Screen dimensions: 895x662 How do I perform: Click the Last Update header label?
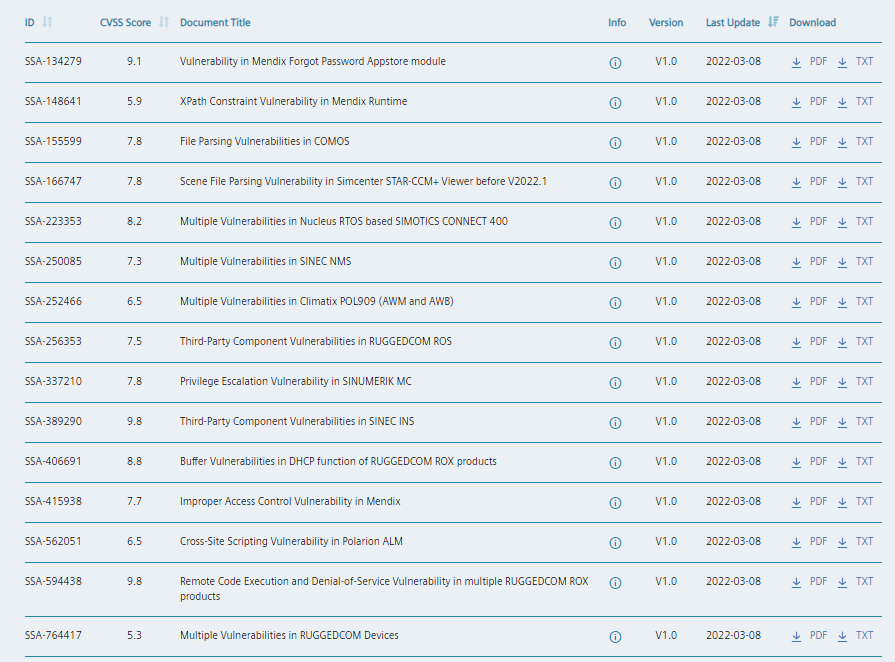point(733,22)
